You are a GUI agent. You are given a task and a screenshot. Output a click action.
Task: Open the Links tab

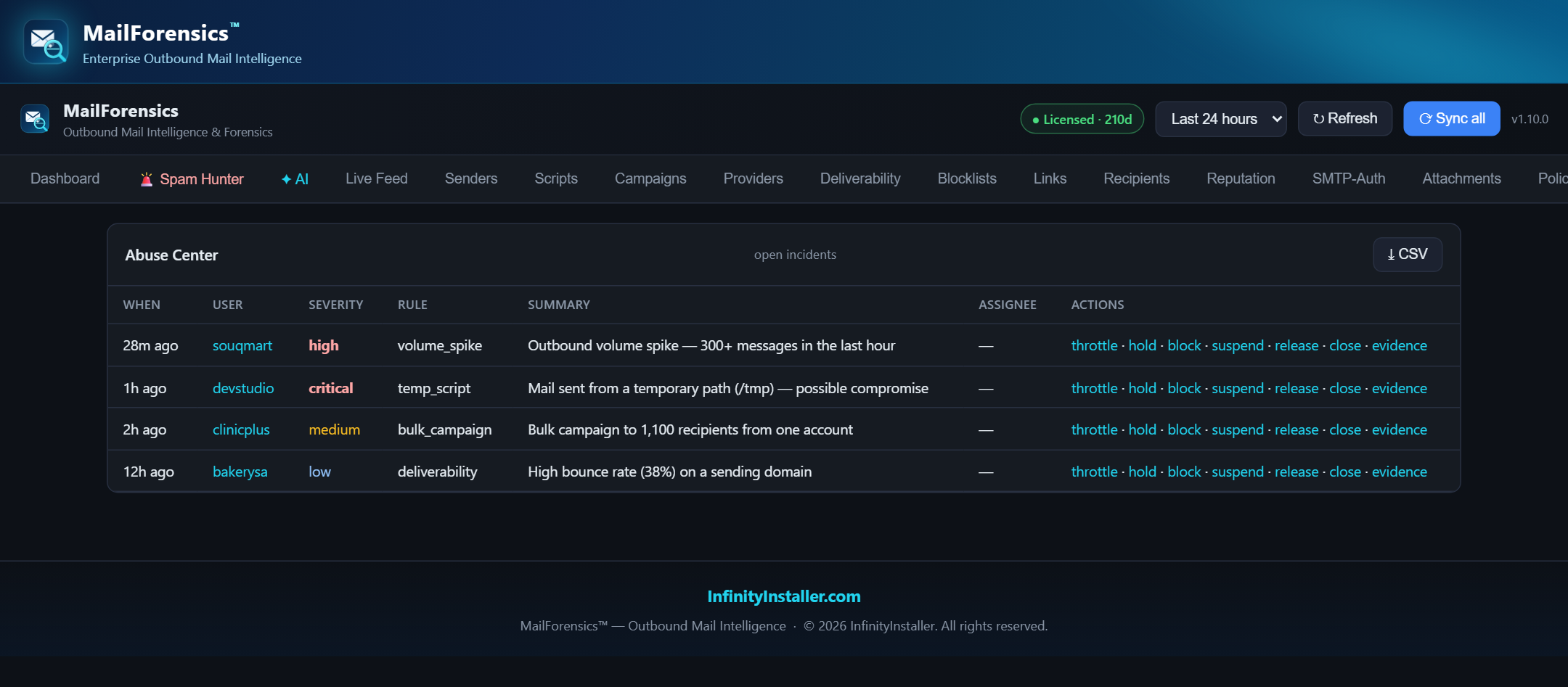coord(1050,178)
